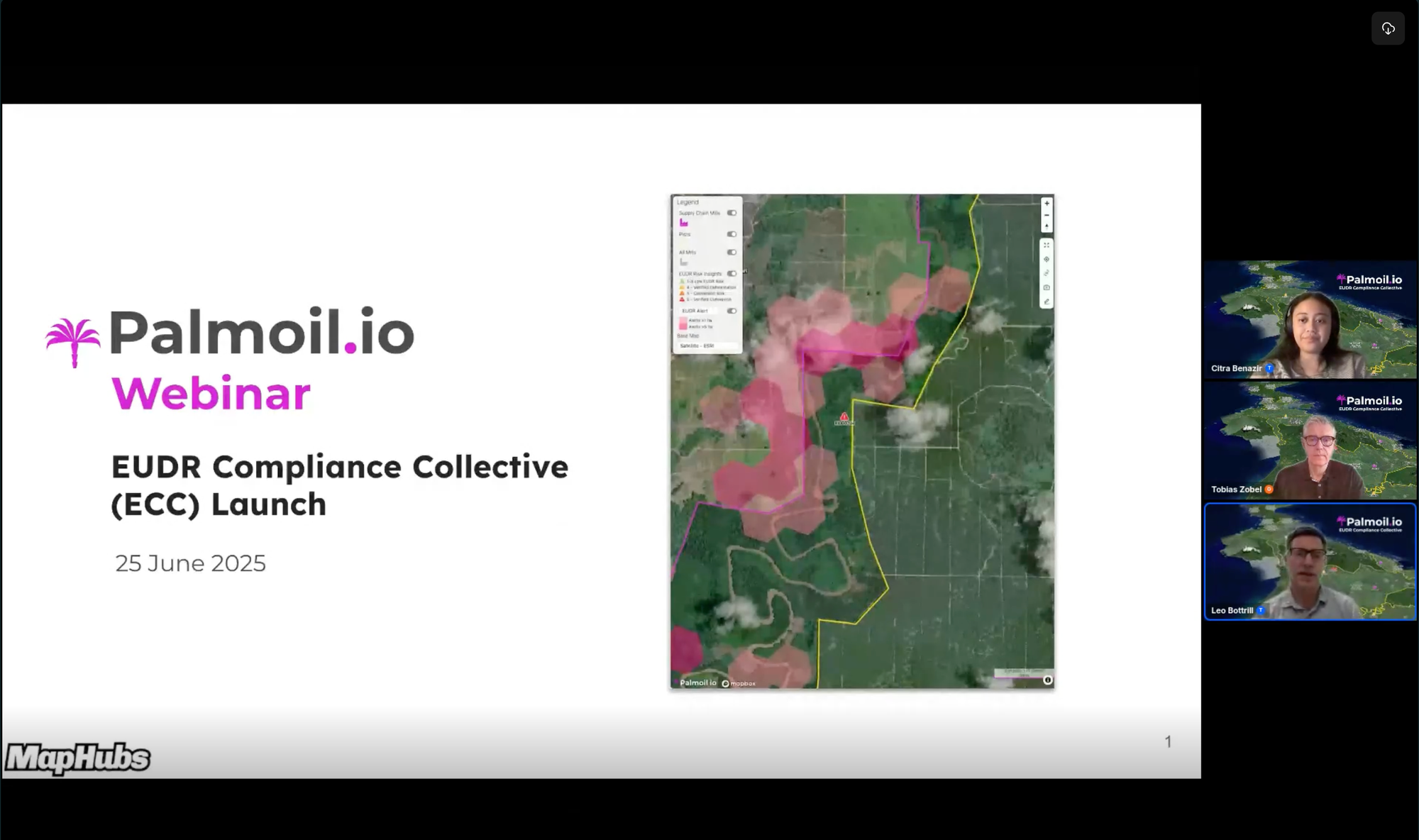Zoom in on the map

point(1047,204)
